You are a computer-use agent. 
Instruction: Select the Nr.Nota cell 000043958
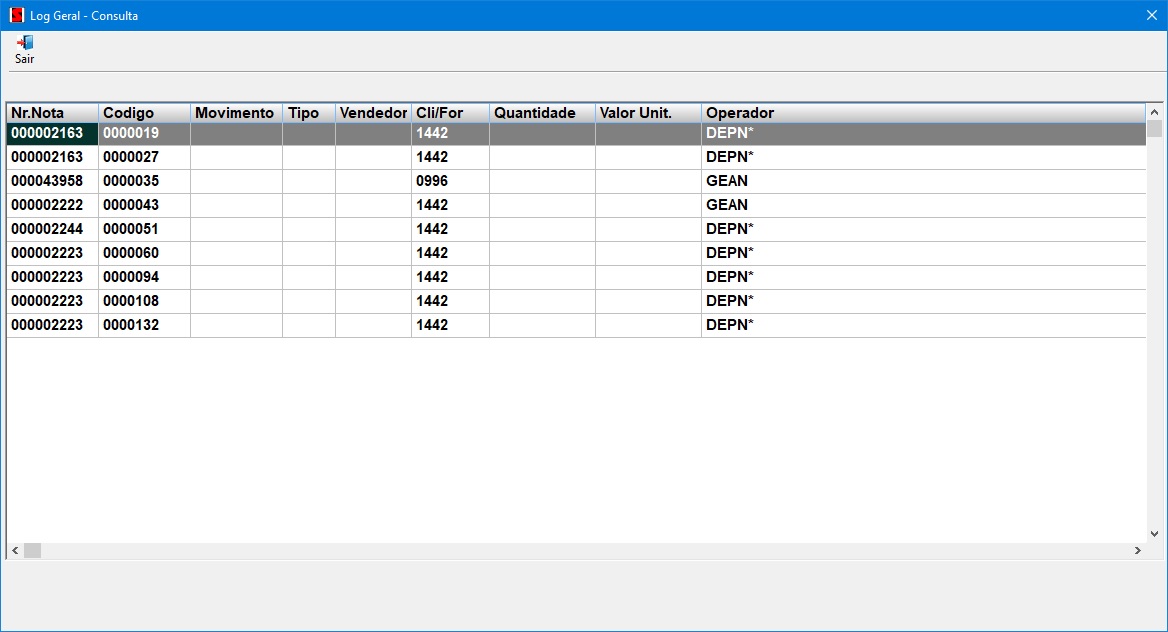coord(52,181)
